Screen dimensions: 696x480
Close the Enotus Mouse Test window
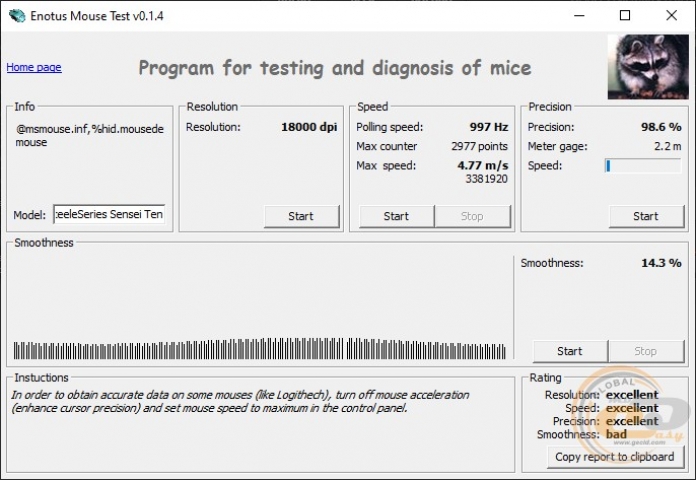tap(672, 16)
